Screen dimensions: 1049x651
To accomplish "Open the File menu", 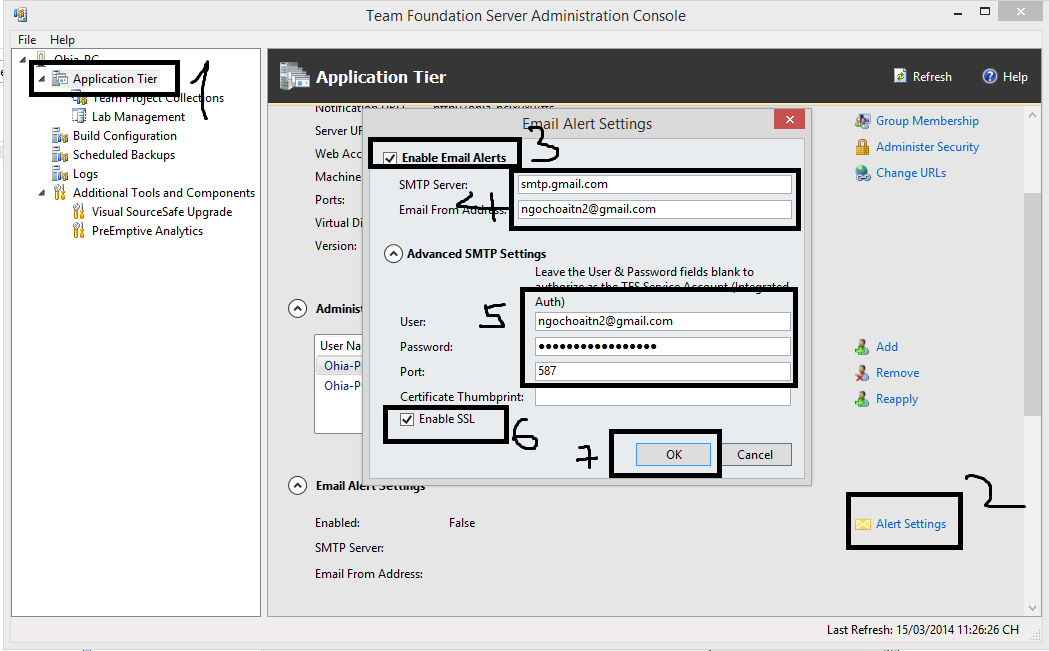I will click(x=27, y=39).
